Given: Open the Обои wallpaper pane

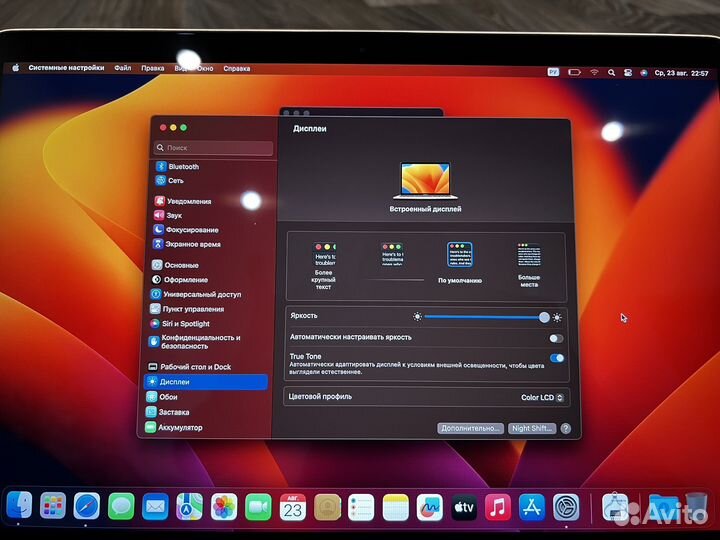Looking at the screenshot, I should [x=162, y=397].
